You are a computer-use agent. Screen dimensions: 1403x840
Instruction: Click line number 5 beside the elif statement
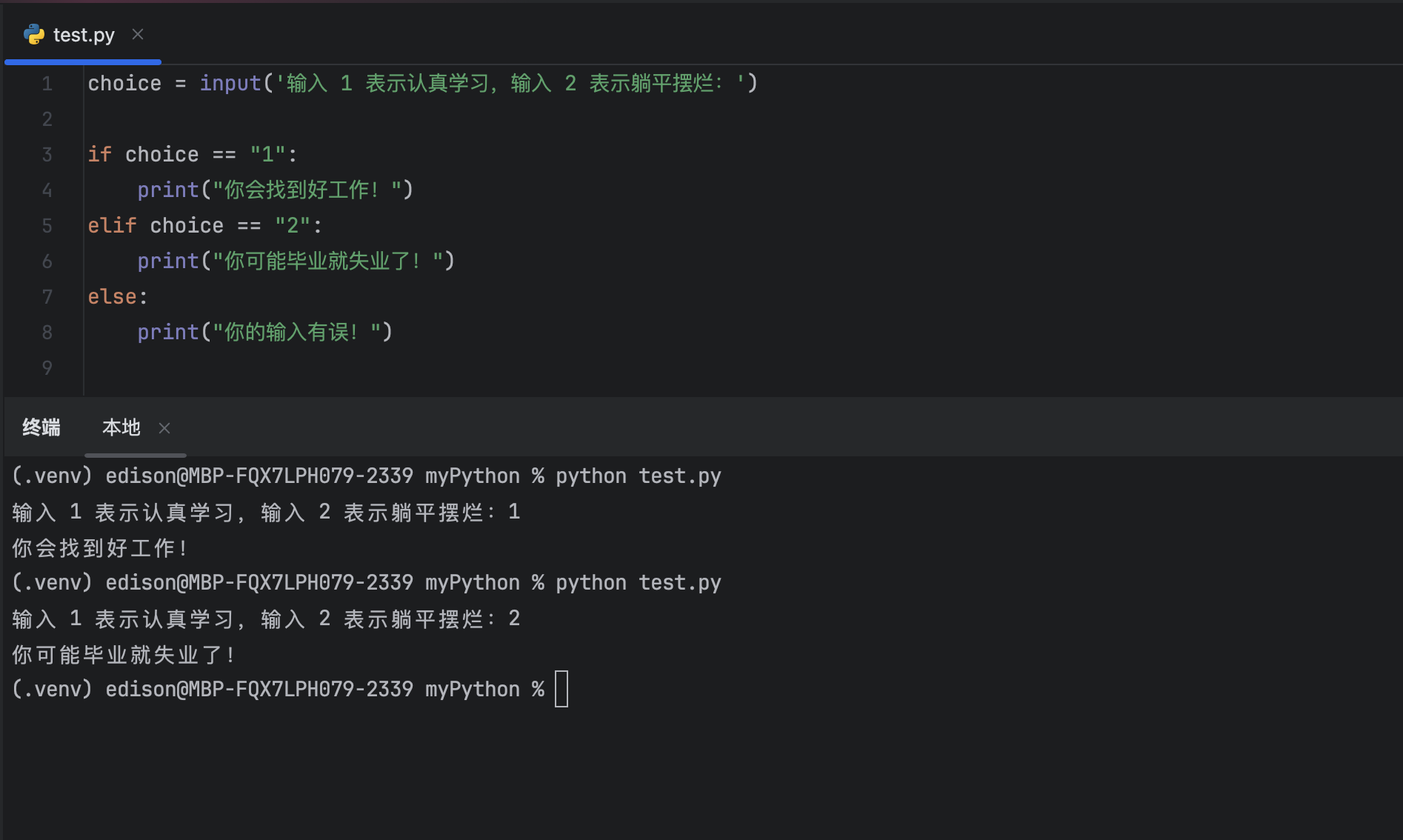[x=47, y=225]
